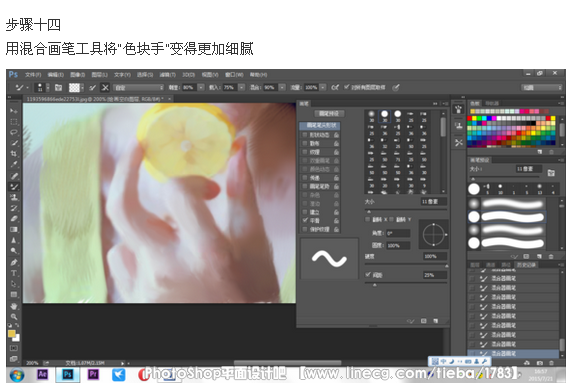The width and height of the screenshot is (568, 390).
Task: Enable the 翻转 X flip checkbox
Action: click(368, 219)
